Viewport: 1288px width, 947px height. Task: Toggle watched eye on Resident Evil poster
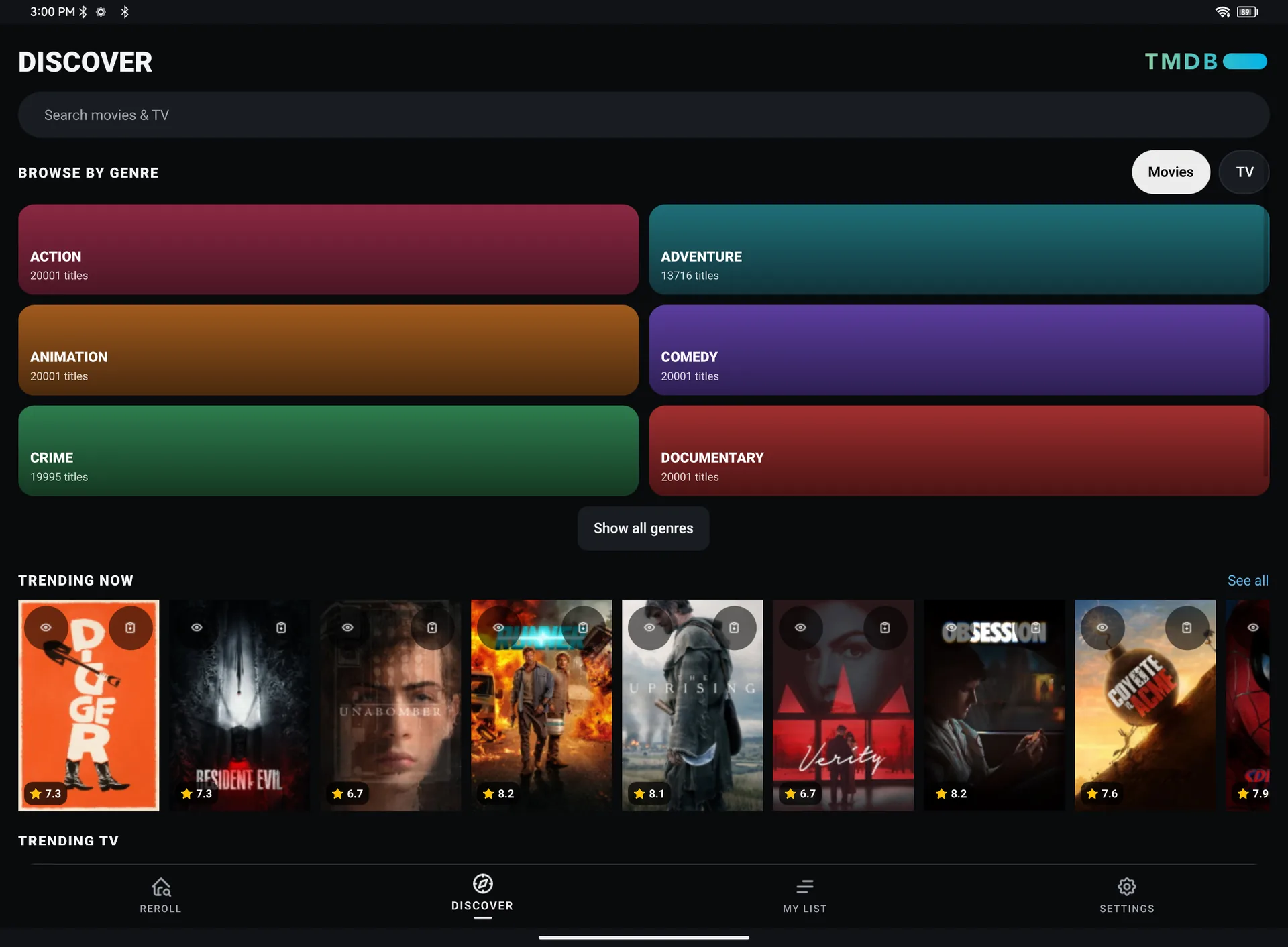point(197,628)
